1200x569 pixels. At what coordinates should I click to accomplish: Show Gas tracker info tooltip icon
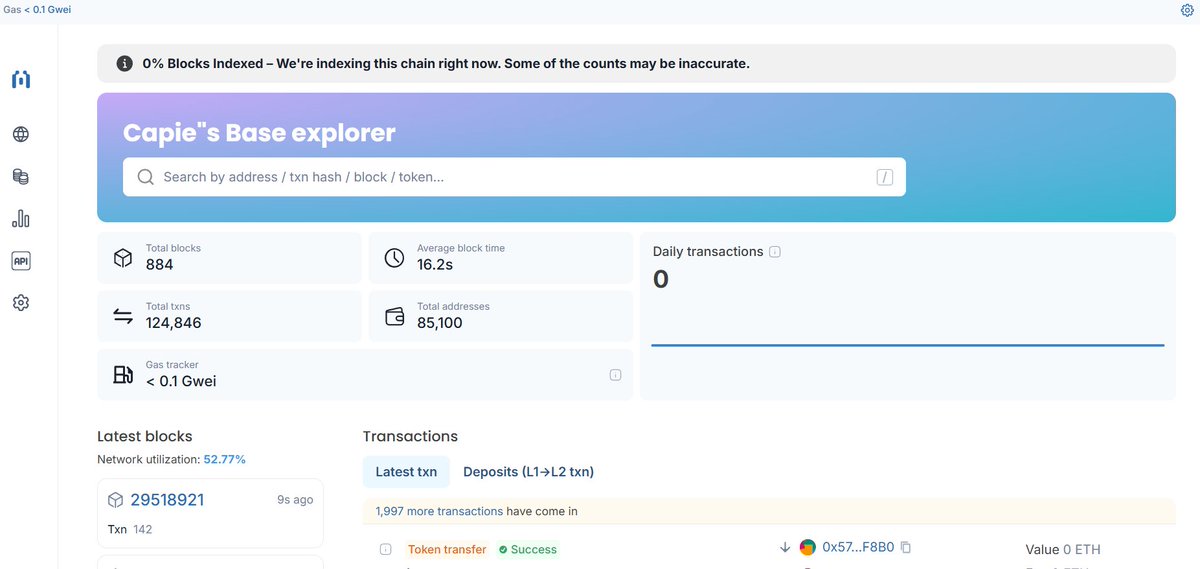615,375
